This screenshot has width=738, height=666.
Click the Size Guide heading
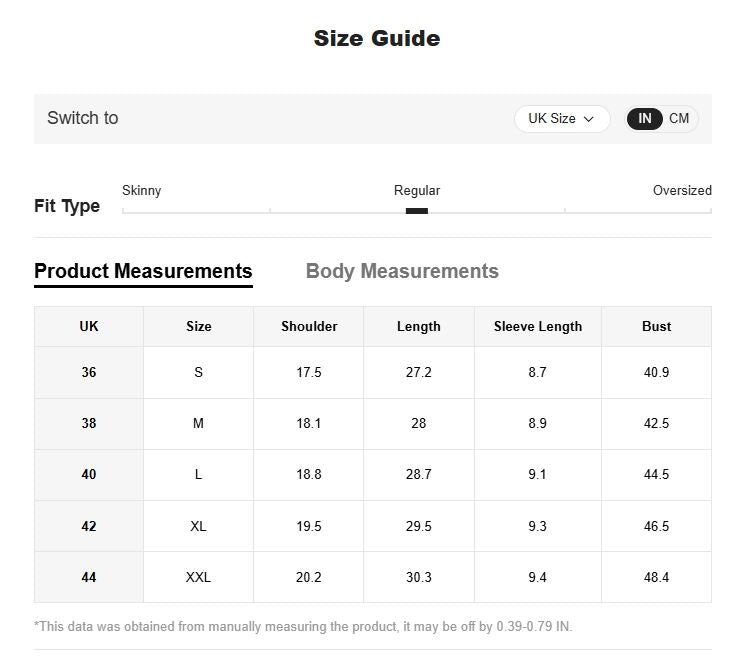click(x=377, y=39)
